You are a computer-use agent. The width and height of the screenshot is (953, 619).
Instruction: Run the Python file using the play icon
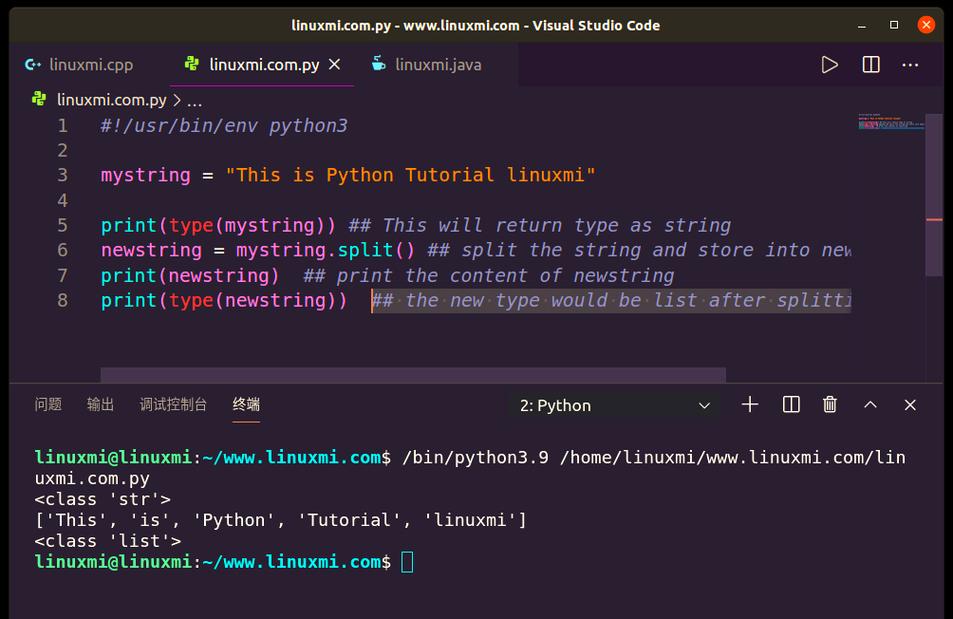coord(830,64)
